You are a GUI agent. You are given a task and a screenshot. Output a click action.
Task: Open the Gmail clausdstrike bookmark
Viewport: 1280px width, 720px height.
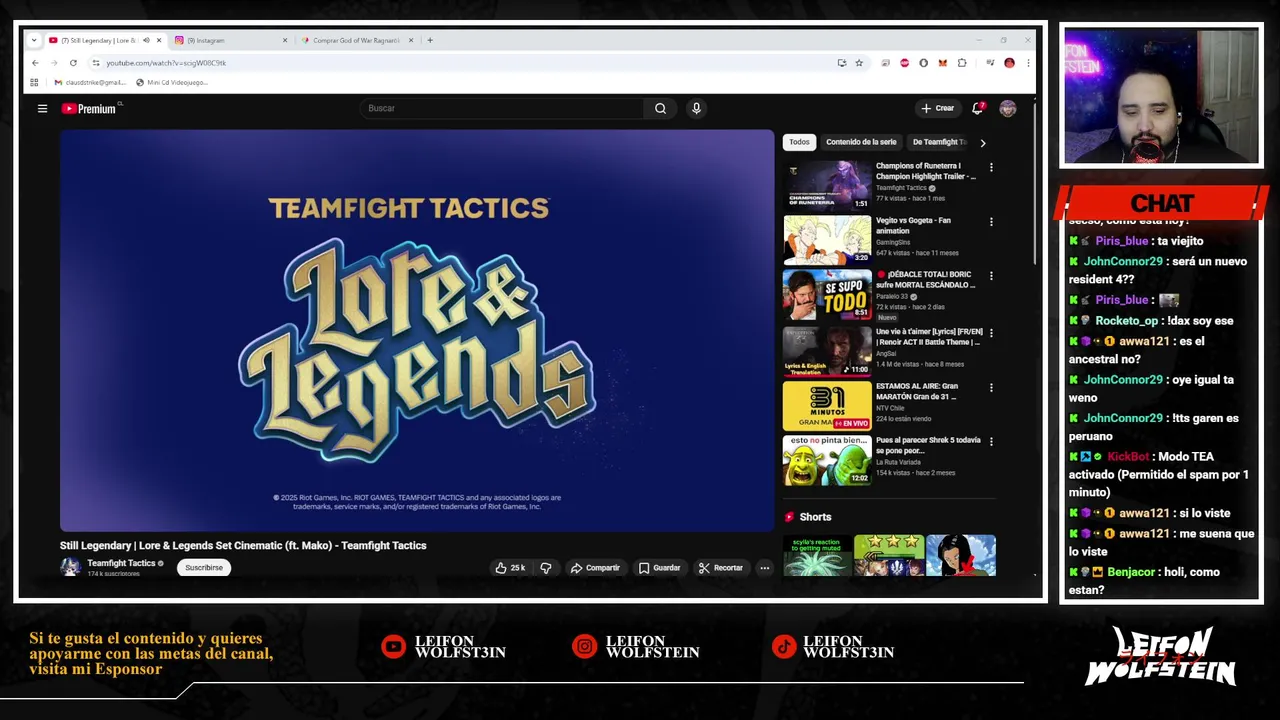click(90, 82)
